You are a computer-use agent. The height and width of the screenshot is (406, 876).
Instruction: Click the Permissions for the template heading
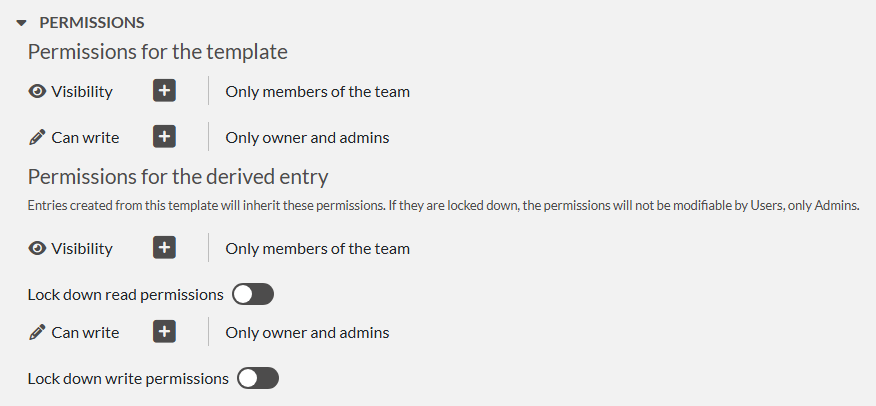pyautogui.click(x=157, y=52)
